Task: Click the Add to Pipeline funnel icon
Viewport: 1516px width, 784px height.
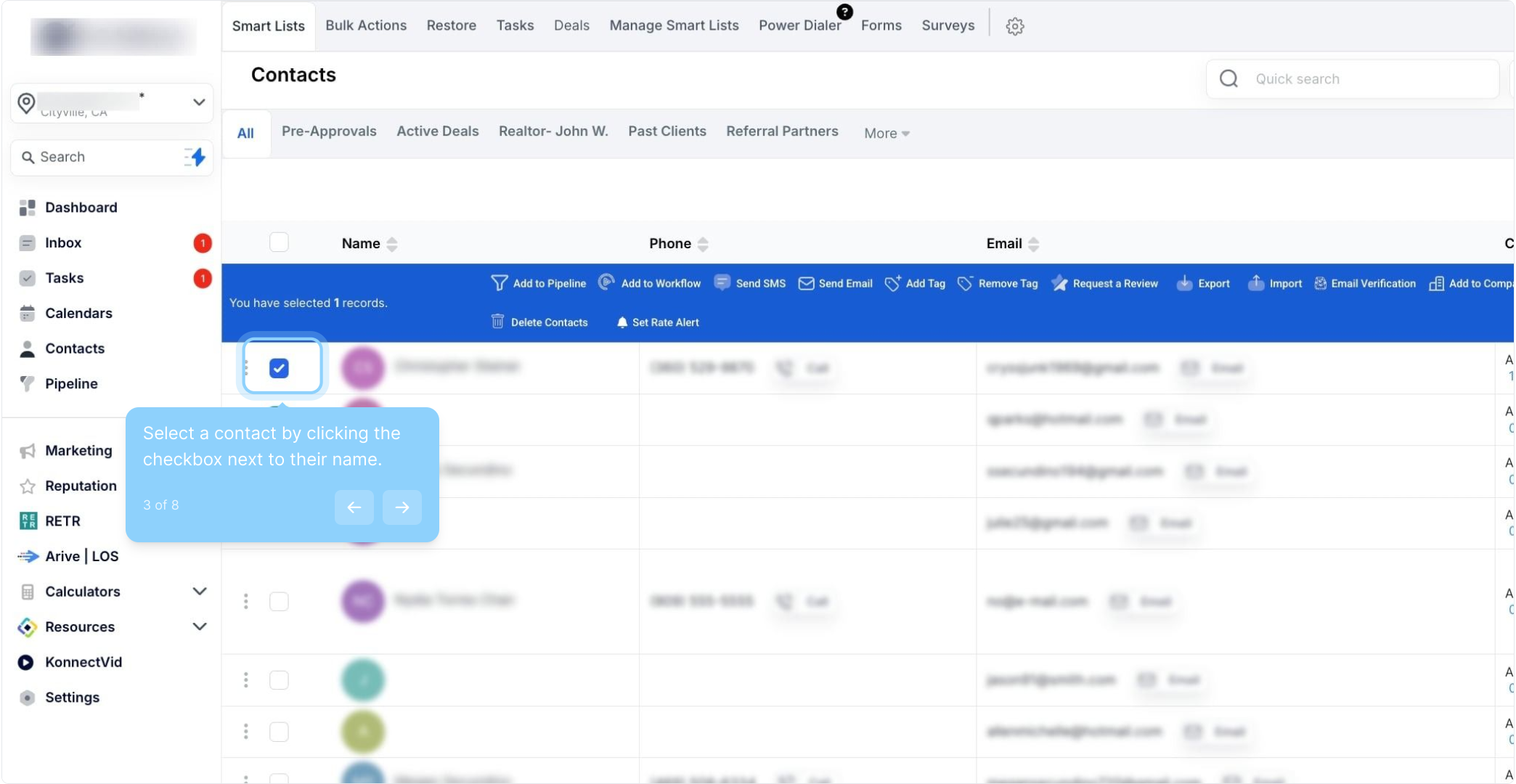Action: (x=499, y=283)
